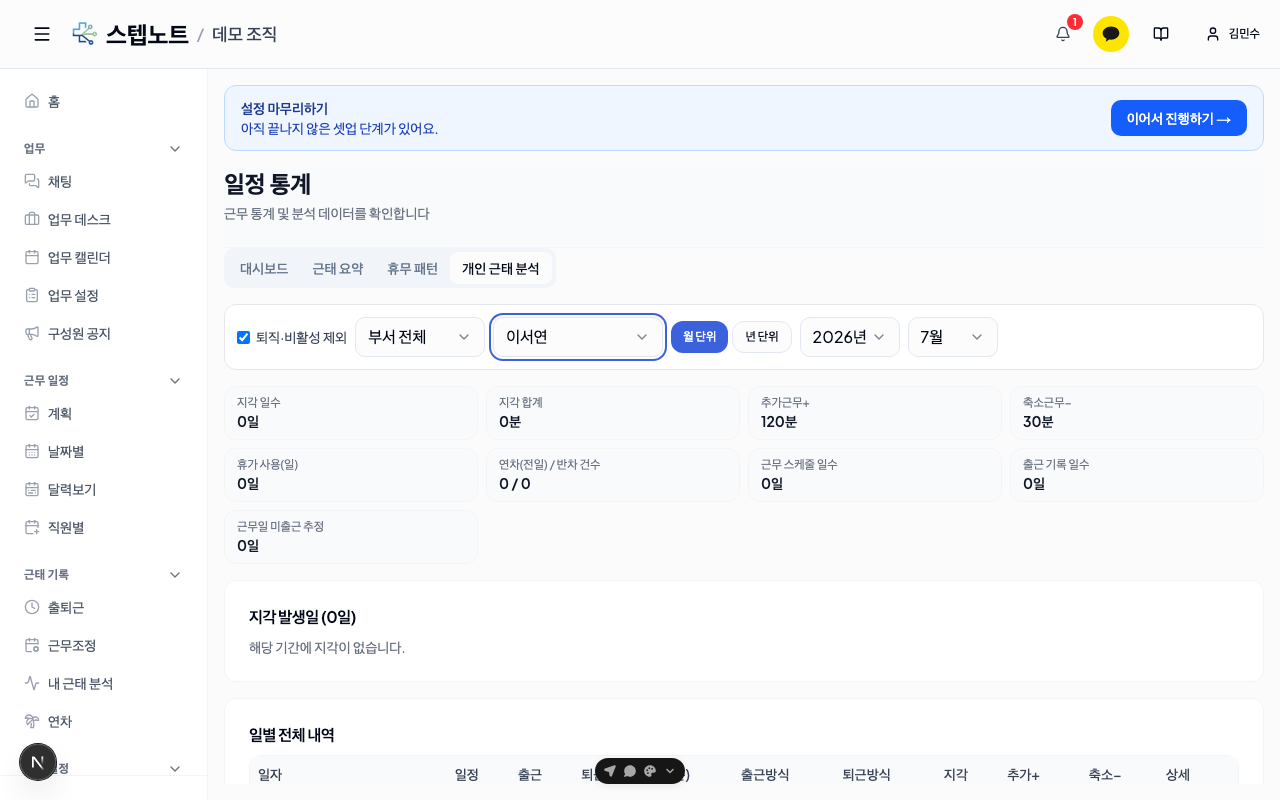
Task: Click the 출근 기록 일수 card
Action: (x=1137, y=475)
